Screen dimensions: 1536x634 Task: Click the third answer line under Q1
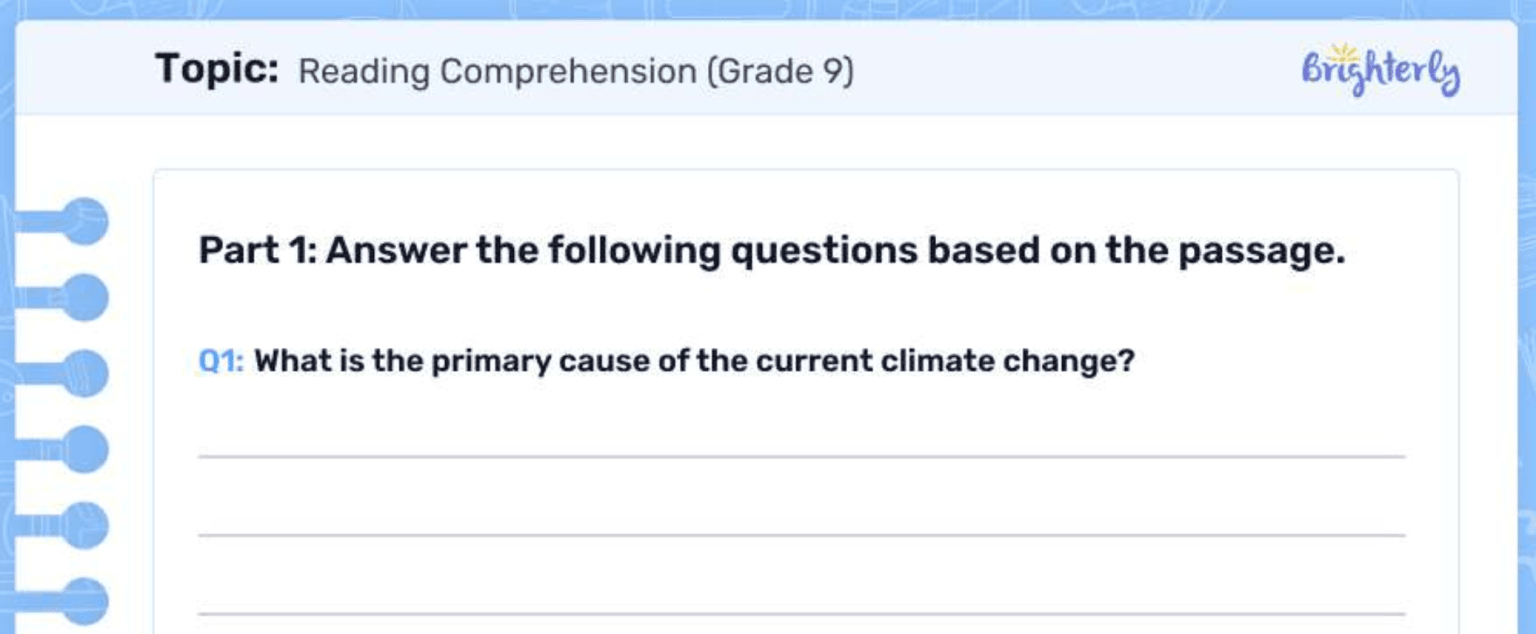point(801,613)
